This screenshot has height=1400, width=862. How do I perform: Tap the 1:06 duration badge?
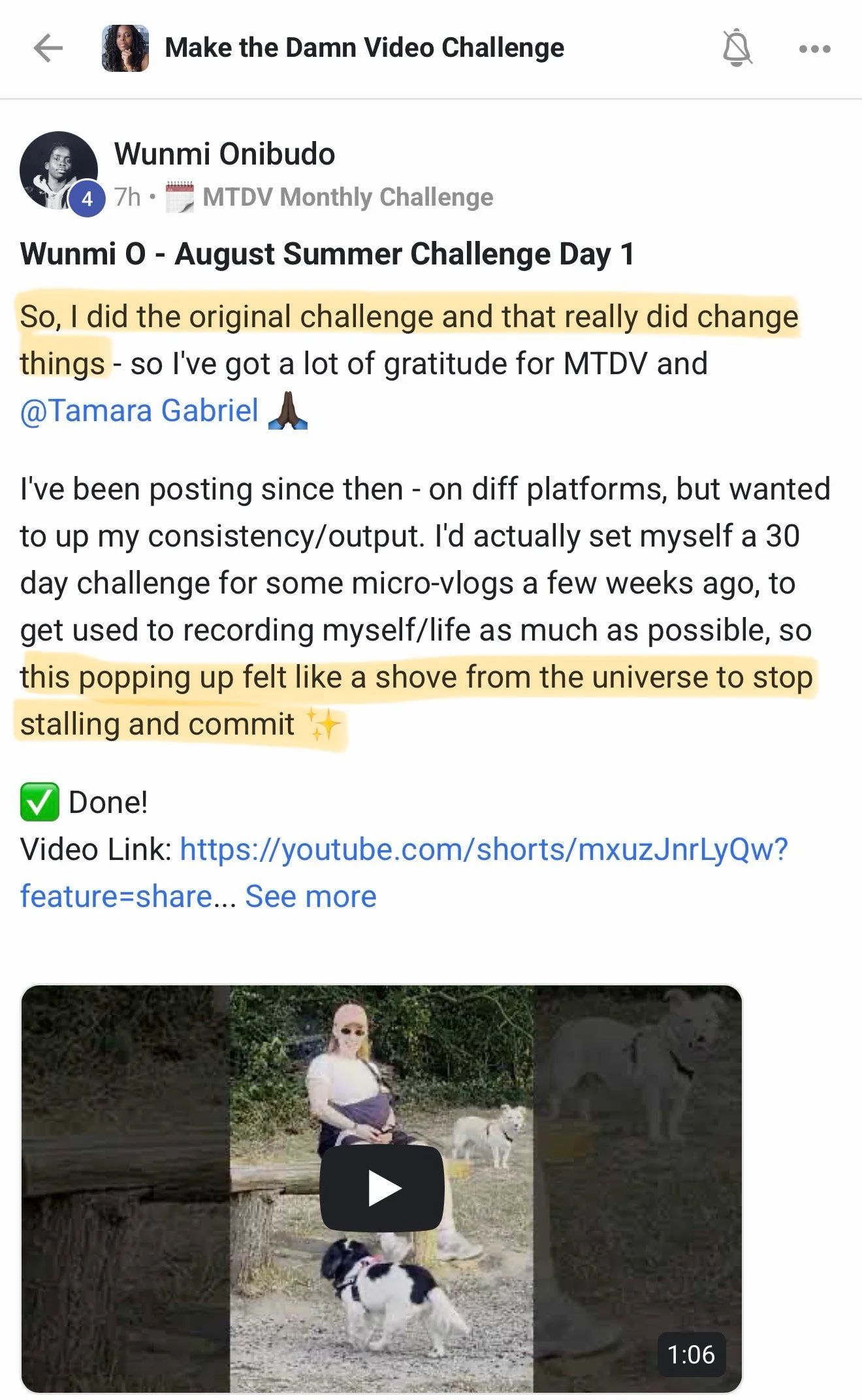[x=691, y=1355]
